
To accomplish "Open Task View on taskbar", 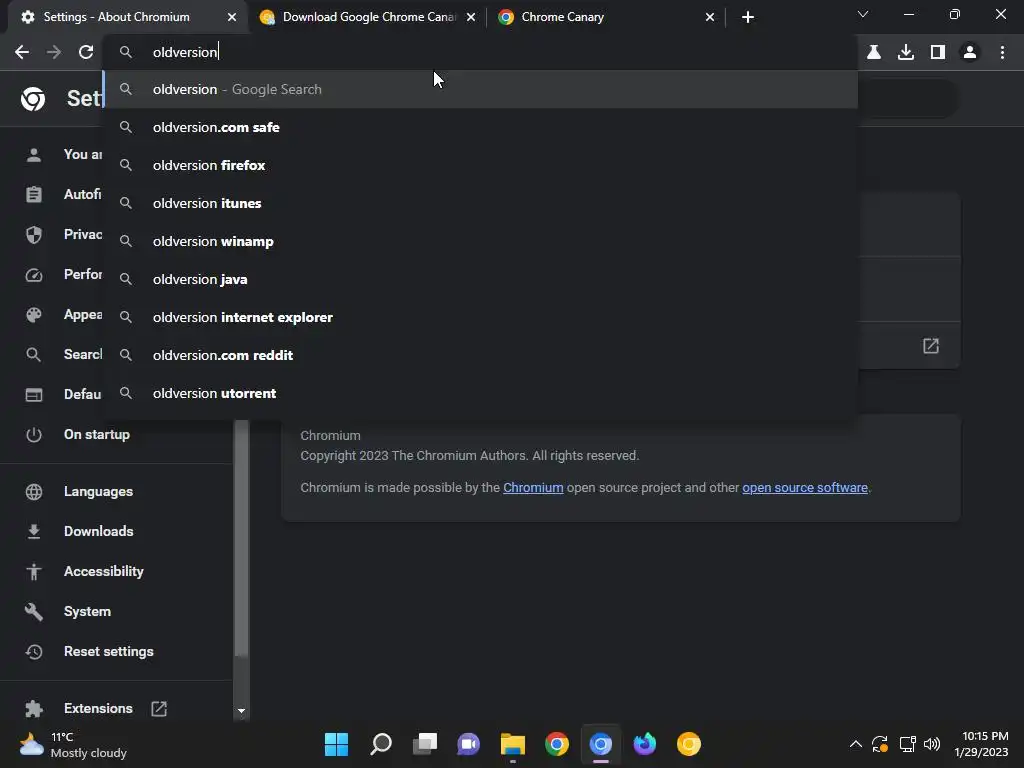I will pos(424,744).
